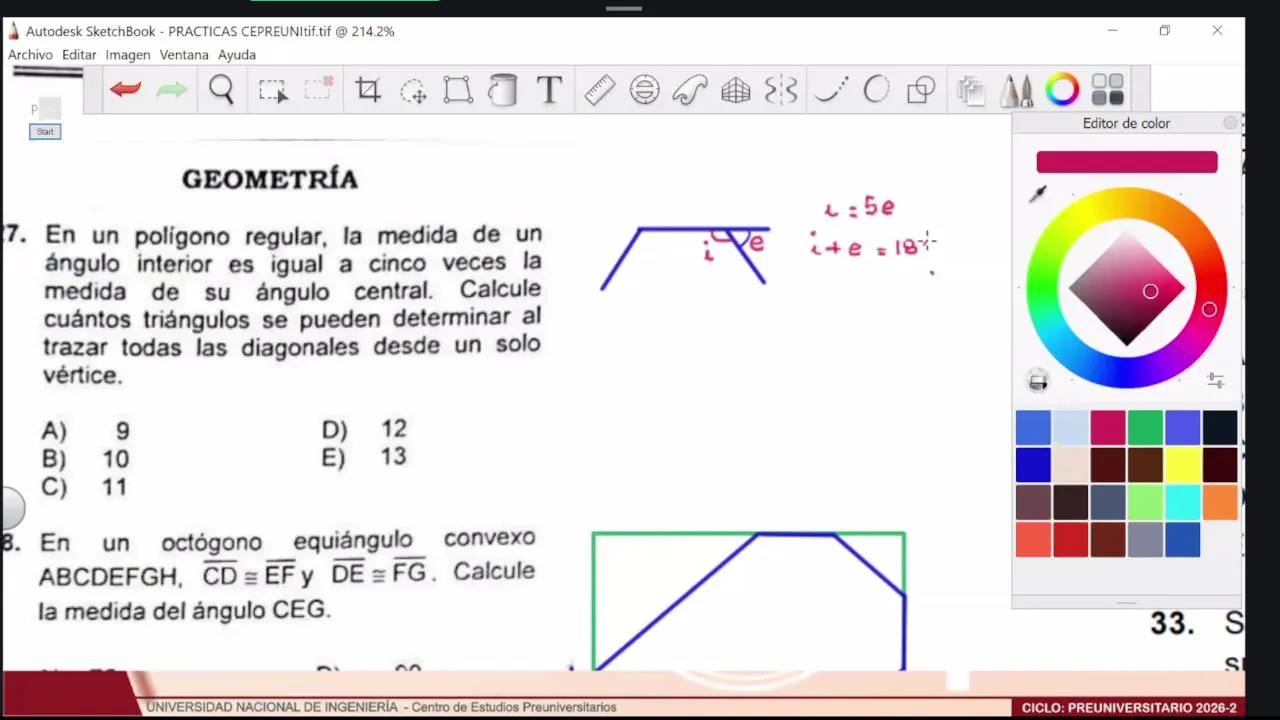
Task: Toggle the Symmetry tool
Action: [x=781, y=90]
